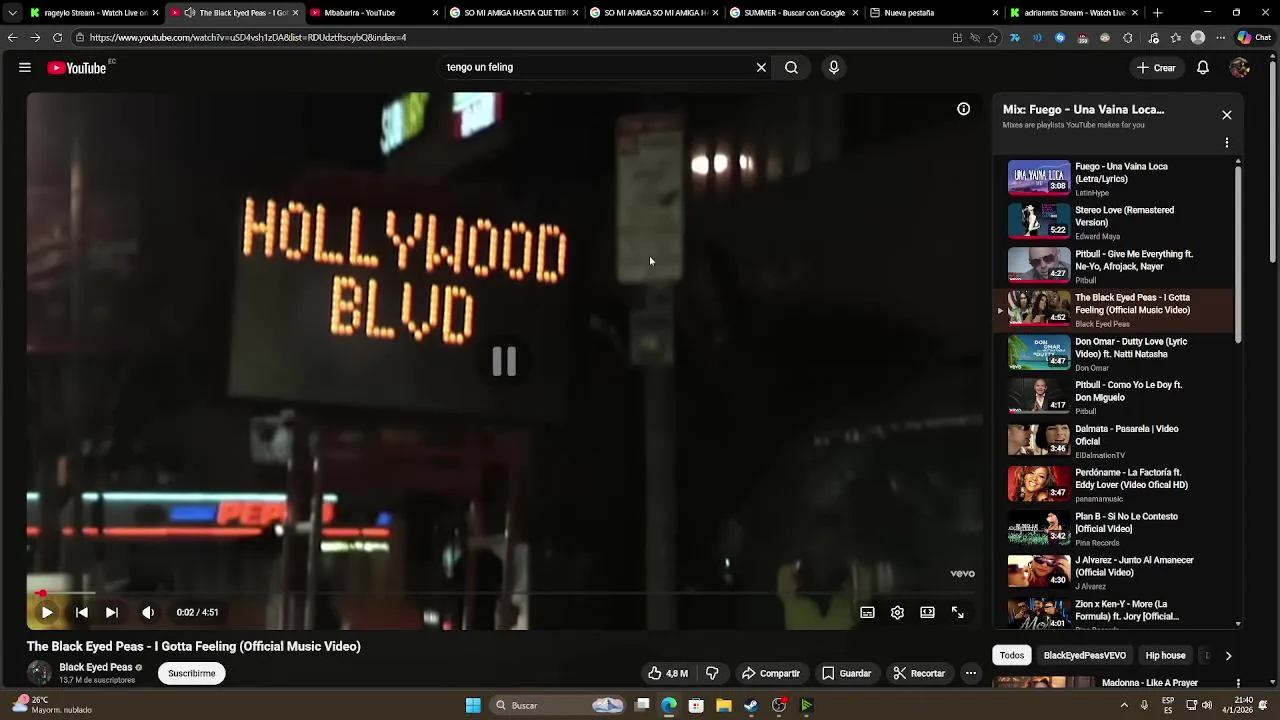The image size is (1280, 720).
Task: Open the account avatar menu
Action: 1240,68
